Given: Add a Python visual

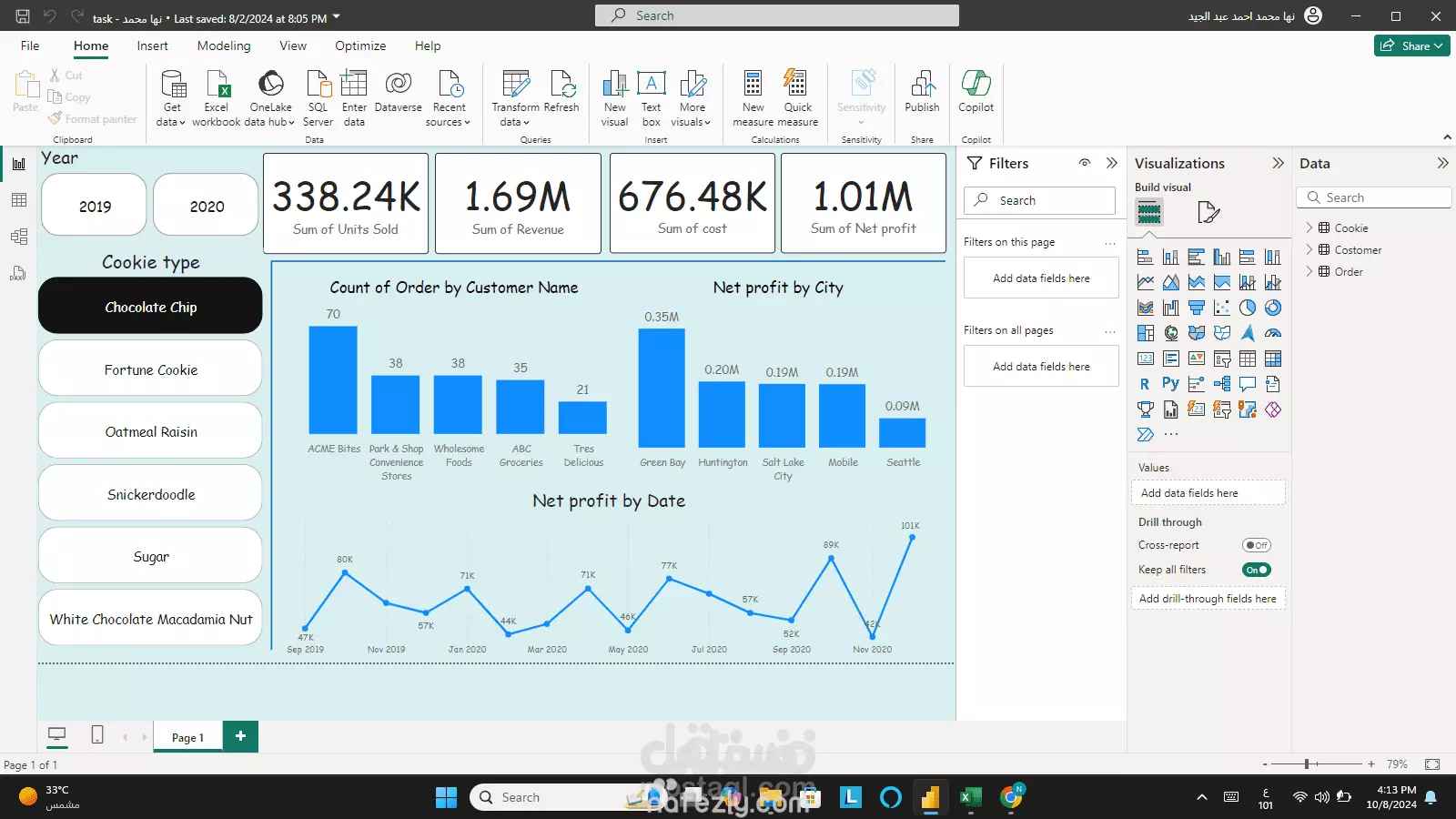Looking at the screenshot, I should [x=1171, y=384].
